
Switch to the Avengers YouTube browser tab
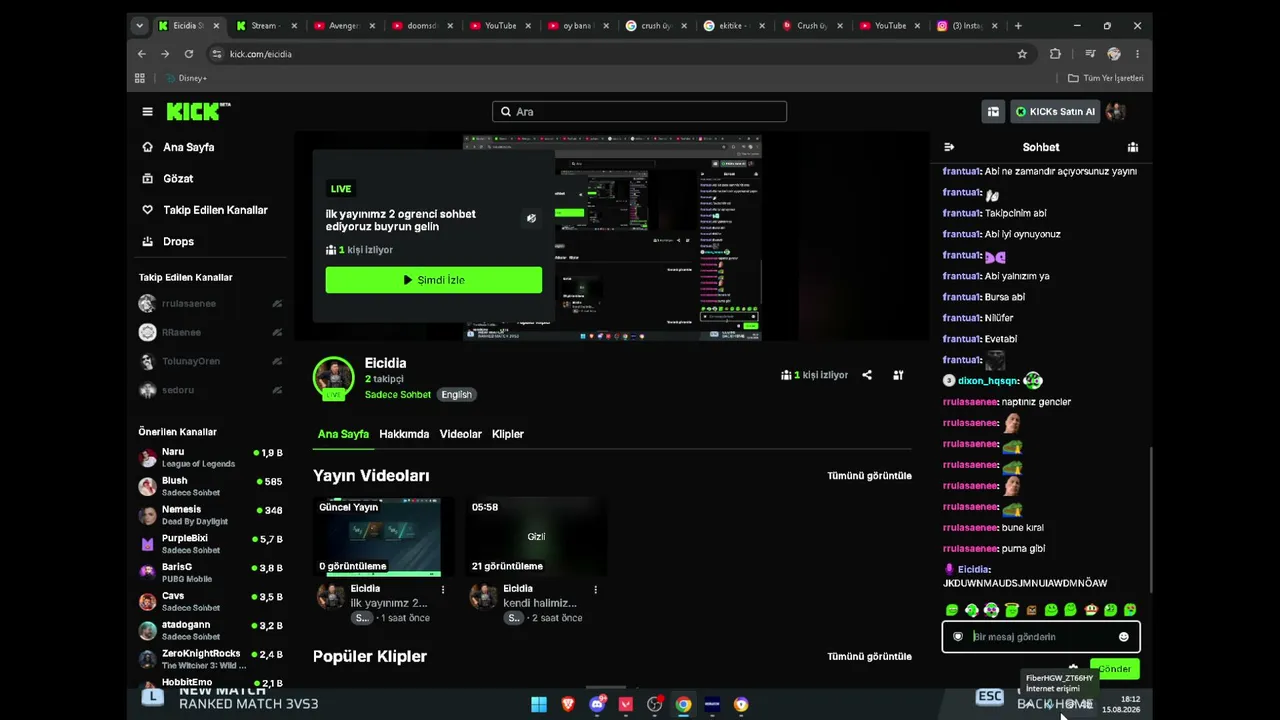pyautogui.click(x=342, y=26)
